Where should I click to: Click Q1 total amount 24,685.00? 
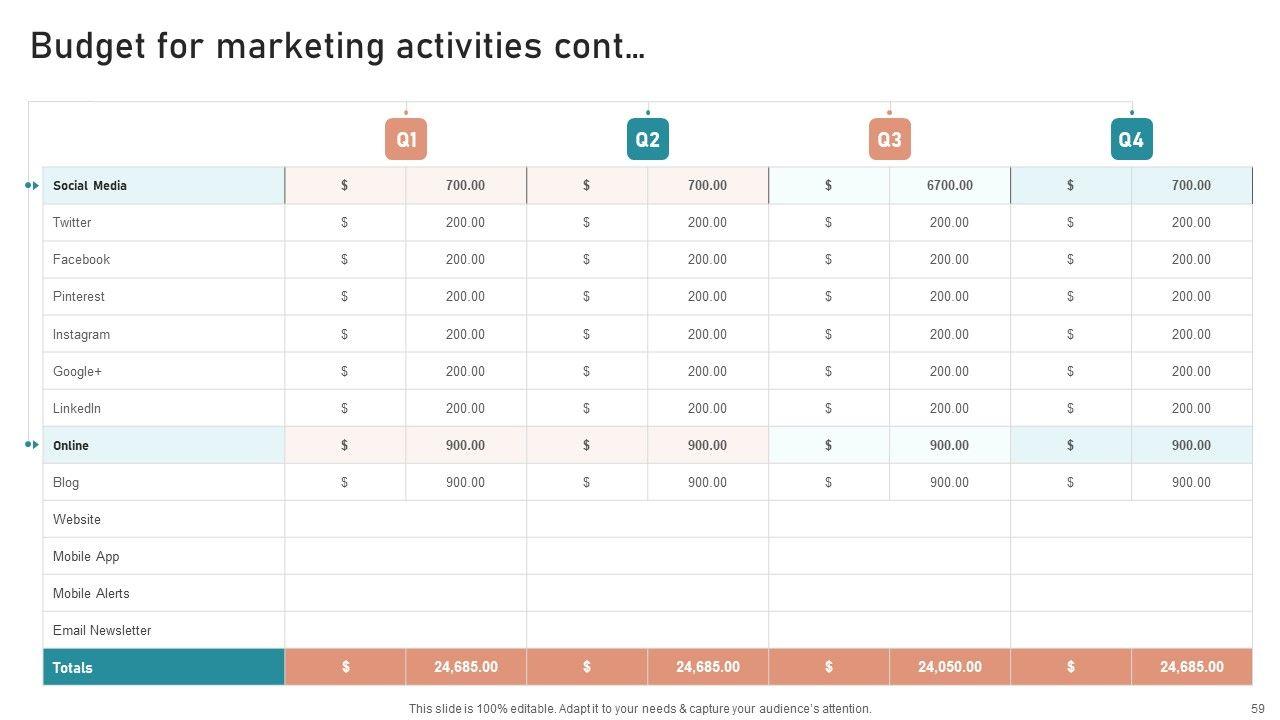[465, 667]
